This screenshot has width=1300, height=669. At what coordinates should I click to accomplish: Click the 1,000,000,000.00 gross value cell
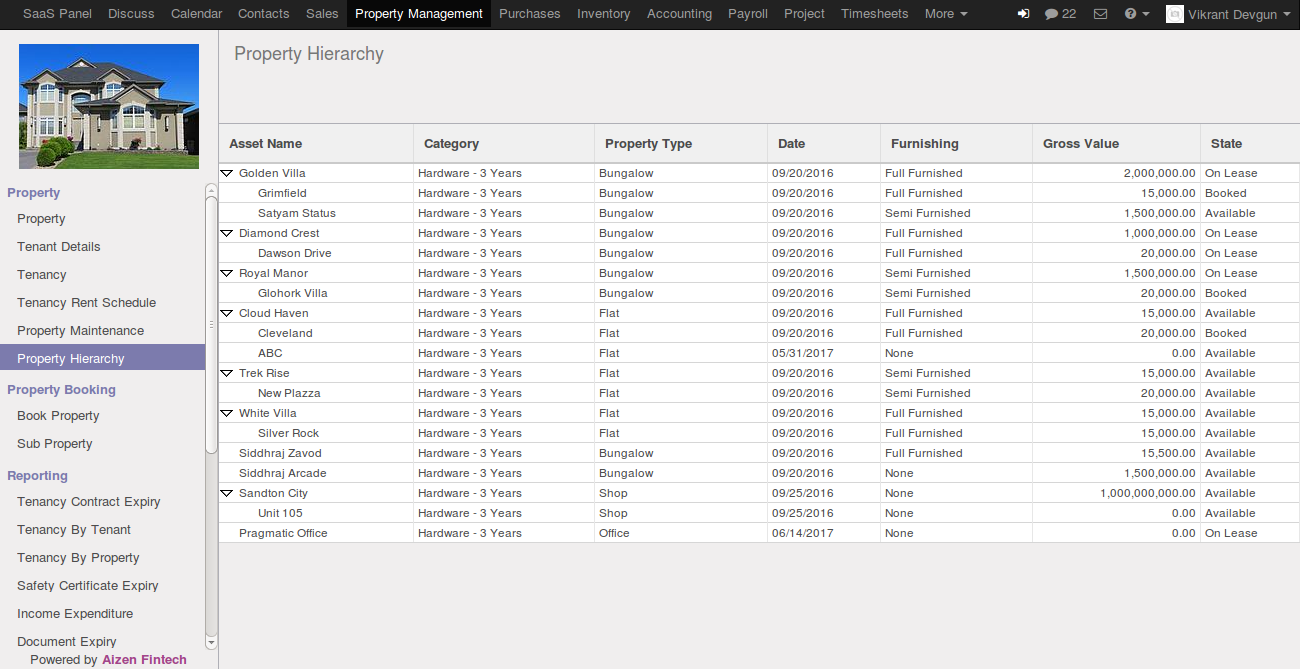[1116, 493]
